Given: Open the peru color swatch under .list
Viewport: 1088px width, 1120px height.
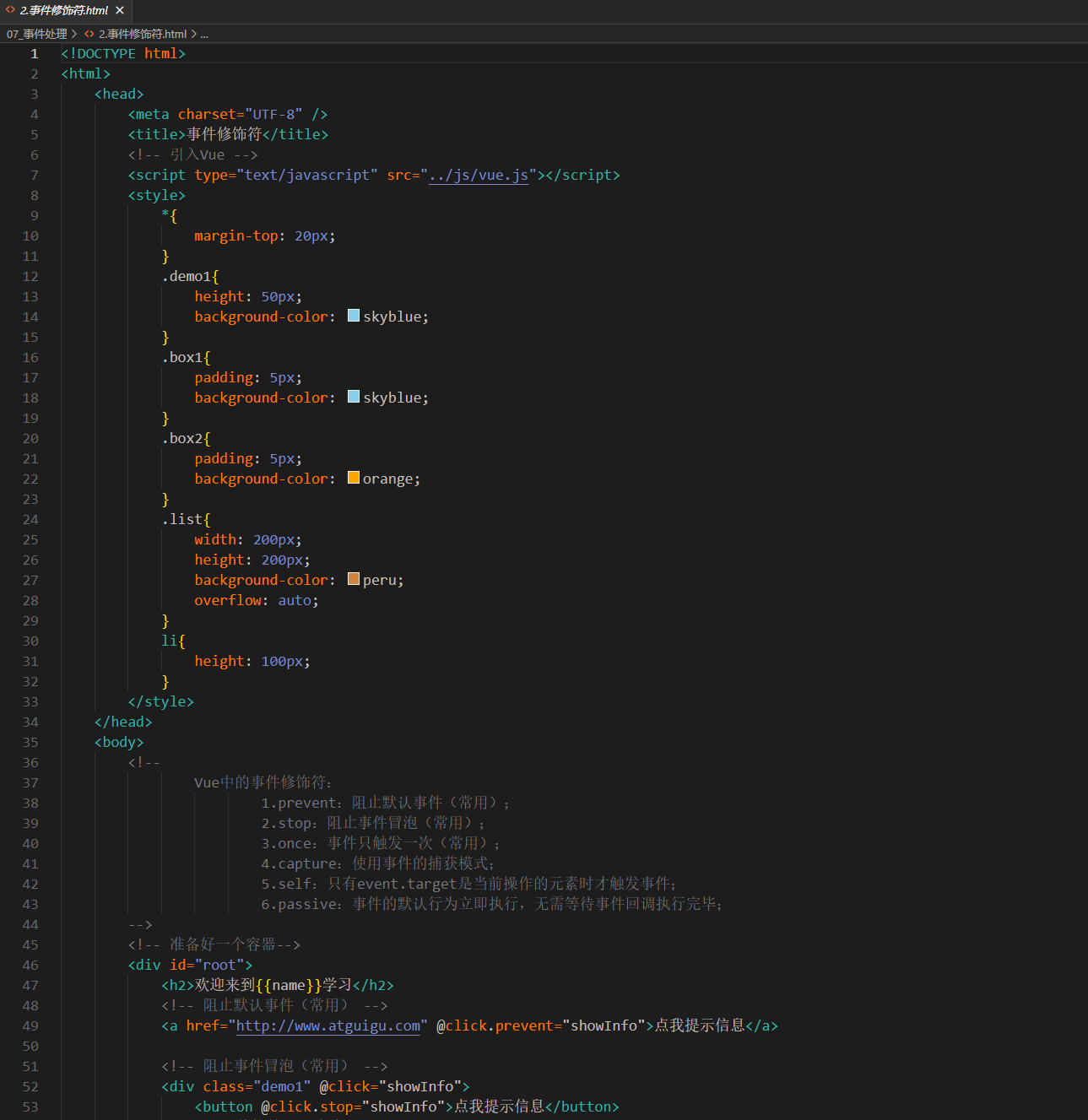Looking at the screenshot, I should (x=354, y=579).
